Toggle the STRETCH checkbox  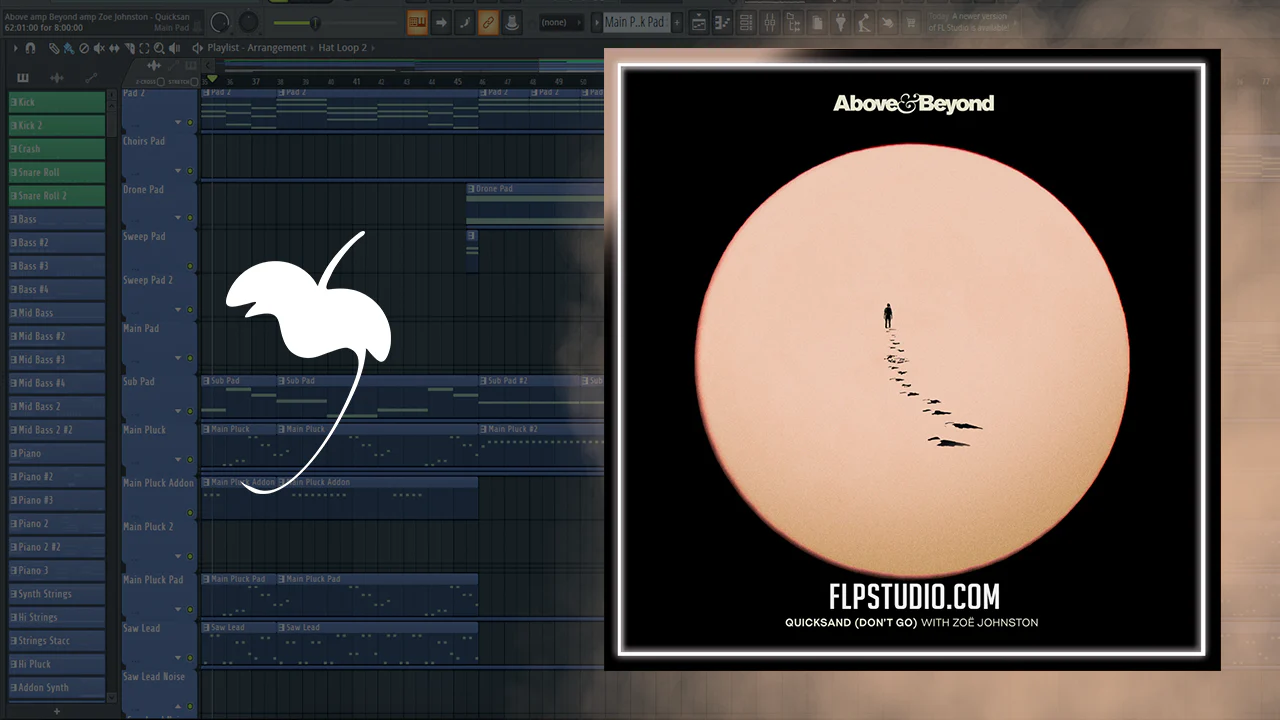195,80
